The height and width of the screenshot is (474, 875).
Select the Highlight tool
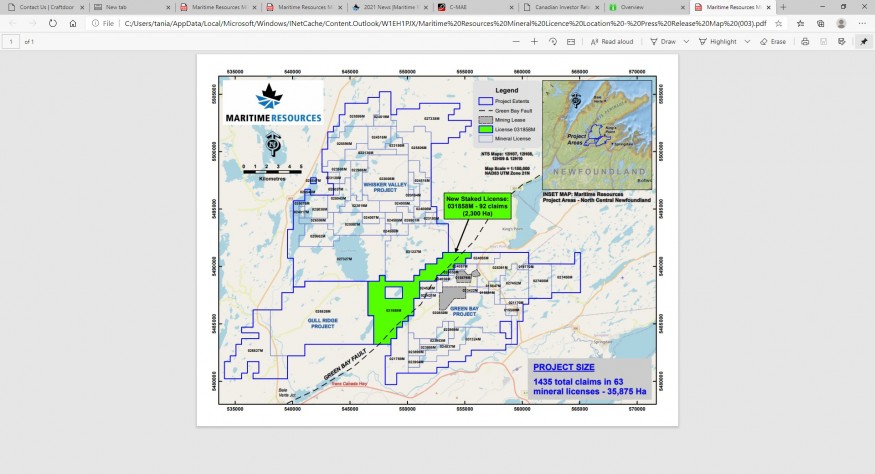[718, 41]
